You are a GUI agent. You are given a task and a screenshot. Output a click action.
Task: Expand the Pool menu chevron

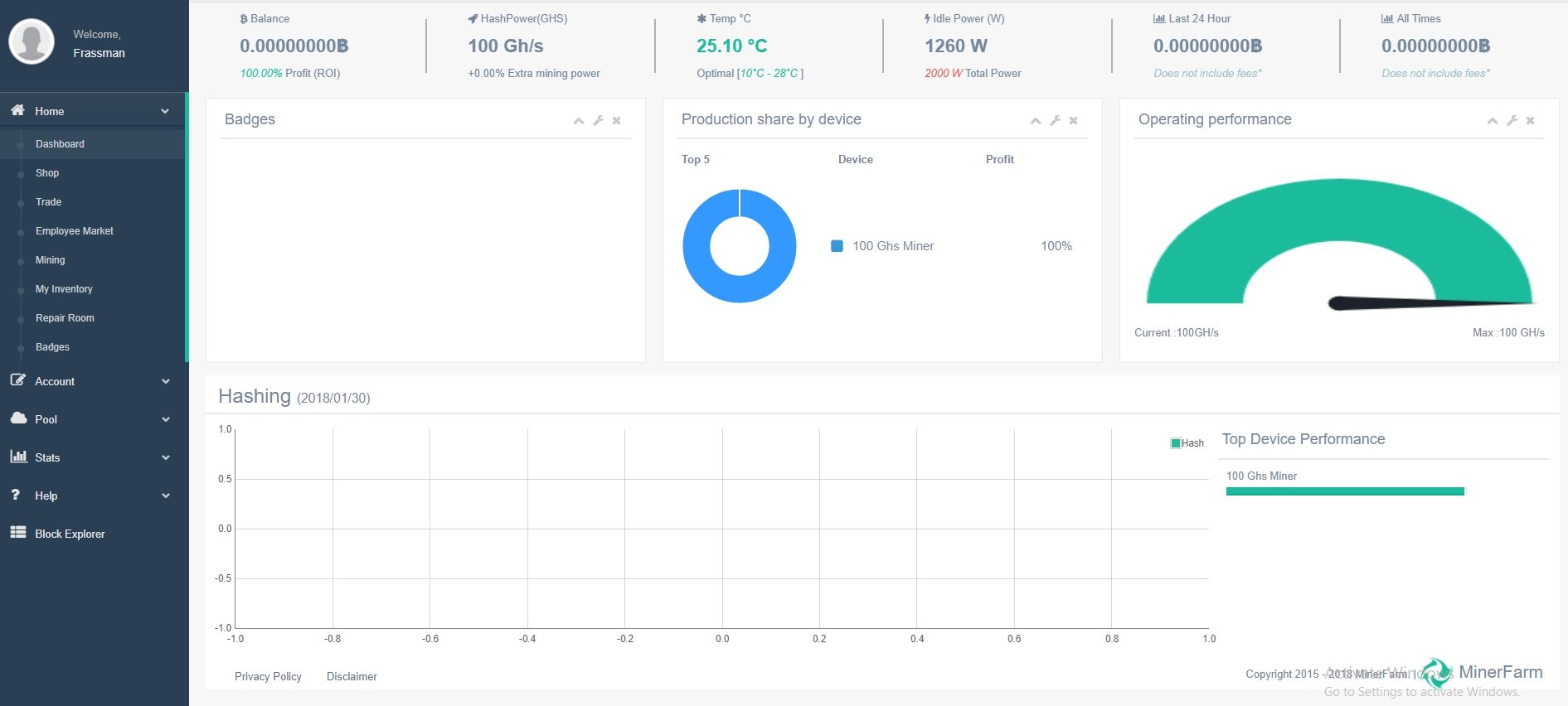tap(166, 419)
